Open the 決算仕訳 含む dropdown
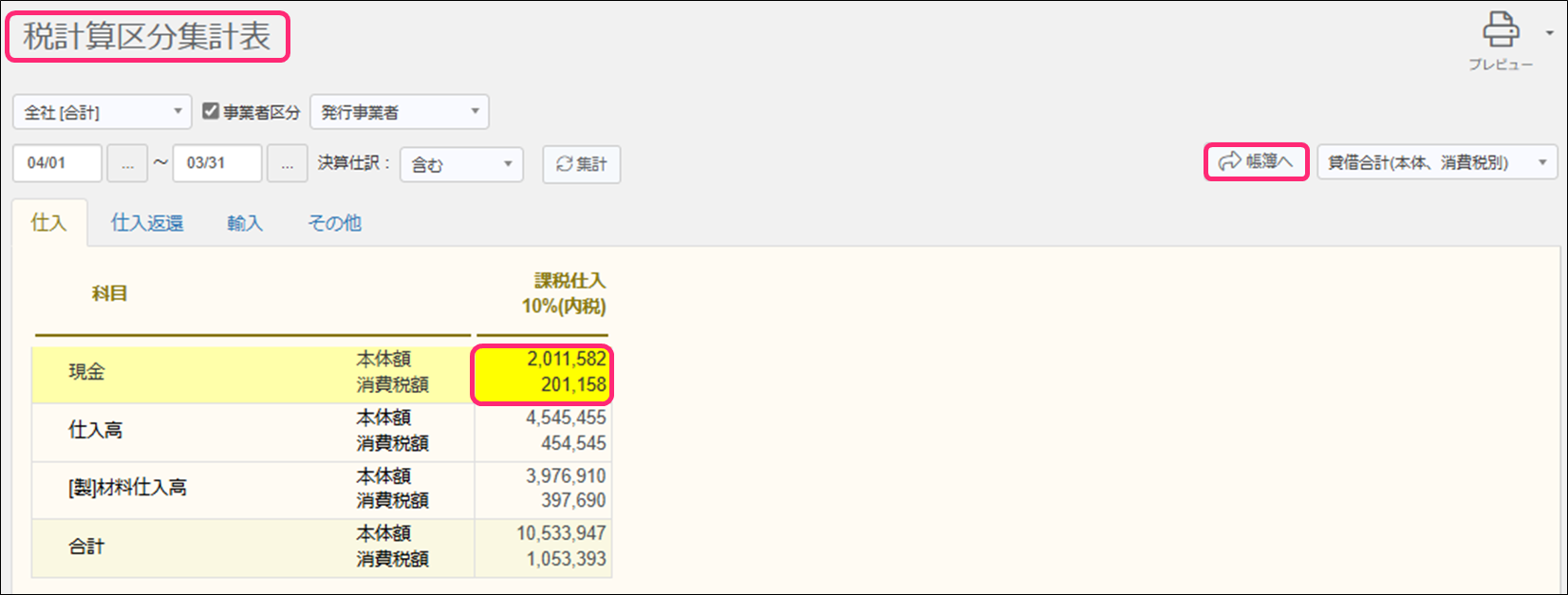The image size is (1568, 595). pyautogui.click(x=461, y=164)
